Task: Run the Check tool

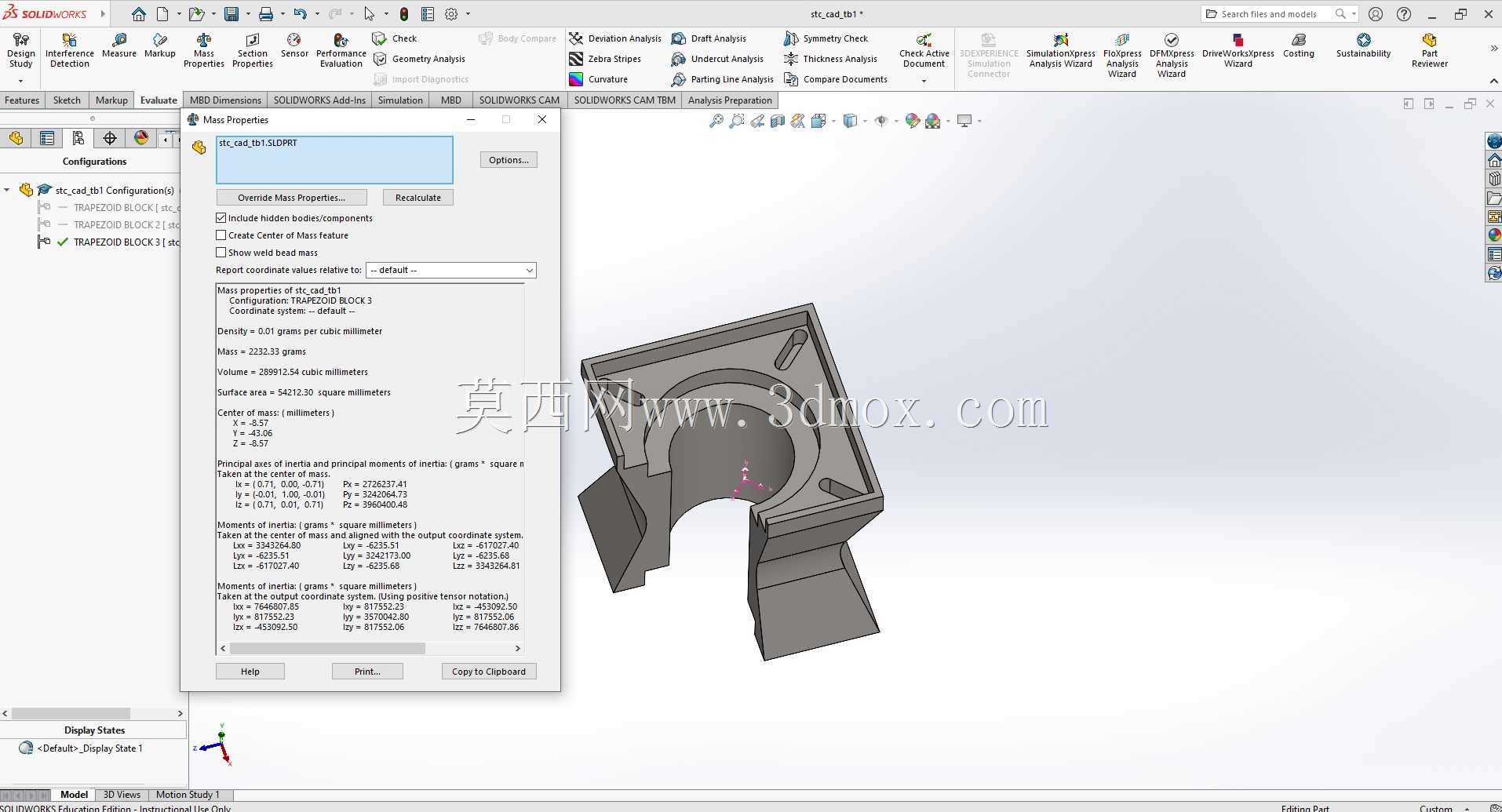Action: click(395, 38)
